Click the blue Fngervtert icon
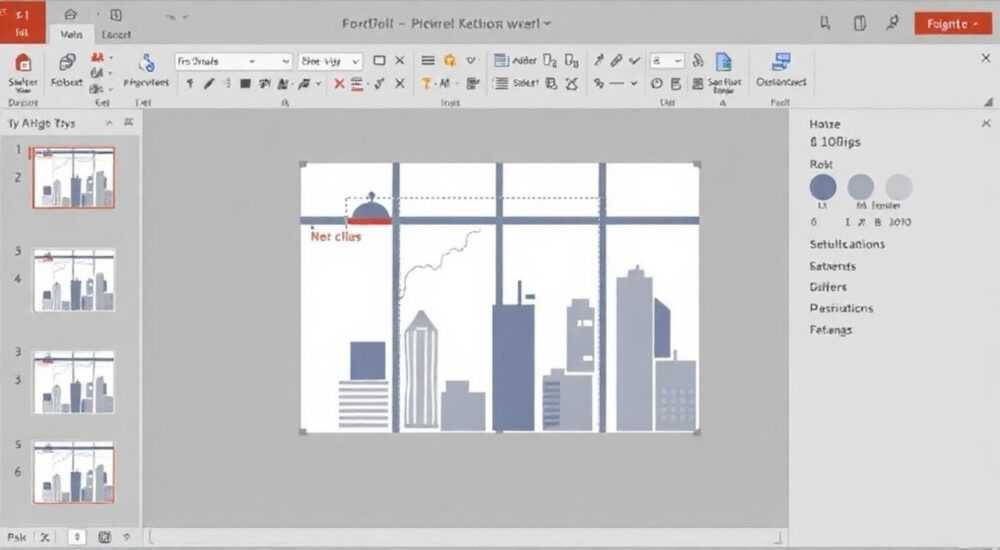 tap(147, 63)
